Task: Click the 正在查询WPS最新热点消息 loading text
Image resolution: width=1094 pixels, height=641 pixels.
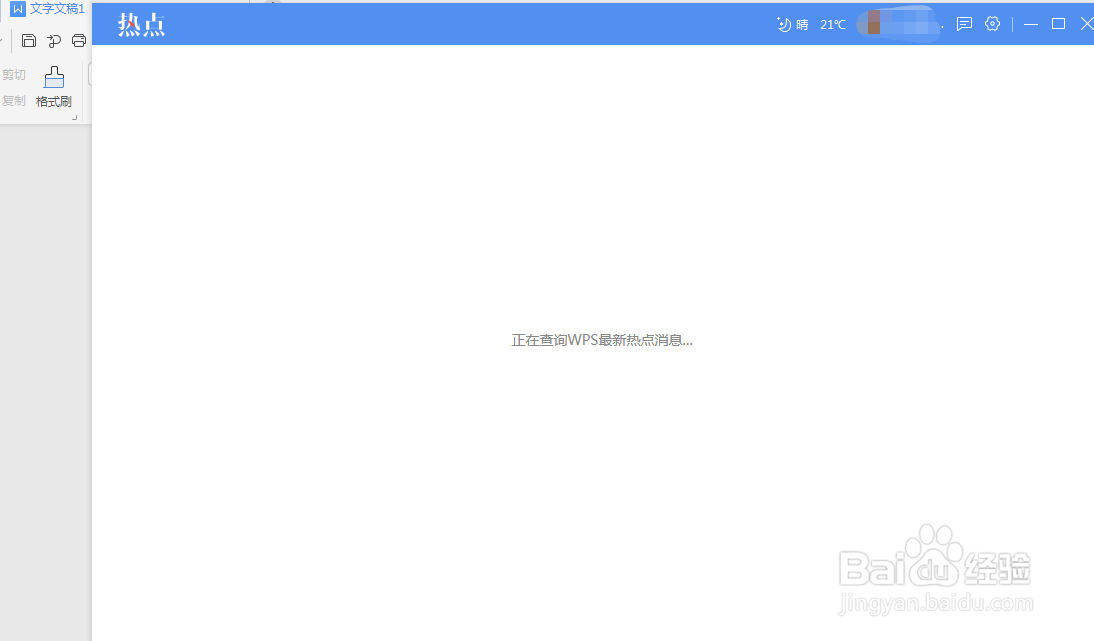Action: pyautogui.click(x=601, y=340)
